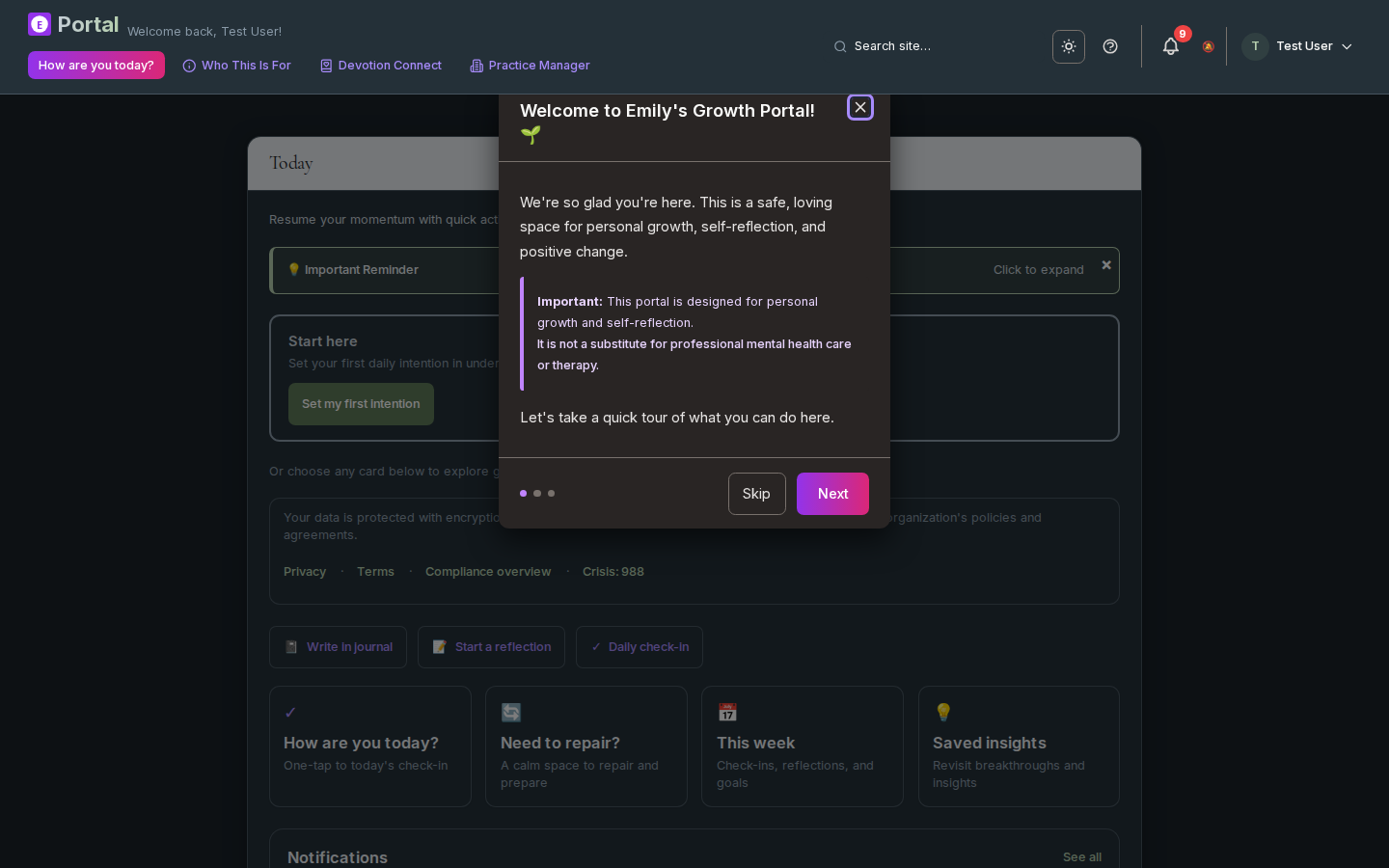
Task: Open the notifications bell
Action: click(1171, 46)
